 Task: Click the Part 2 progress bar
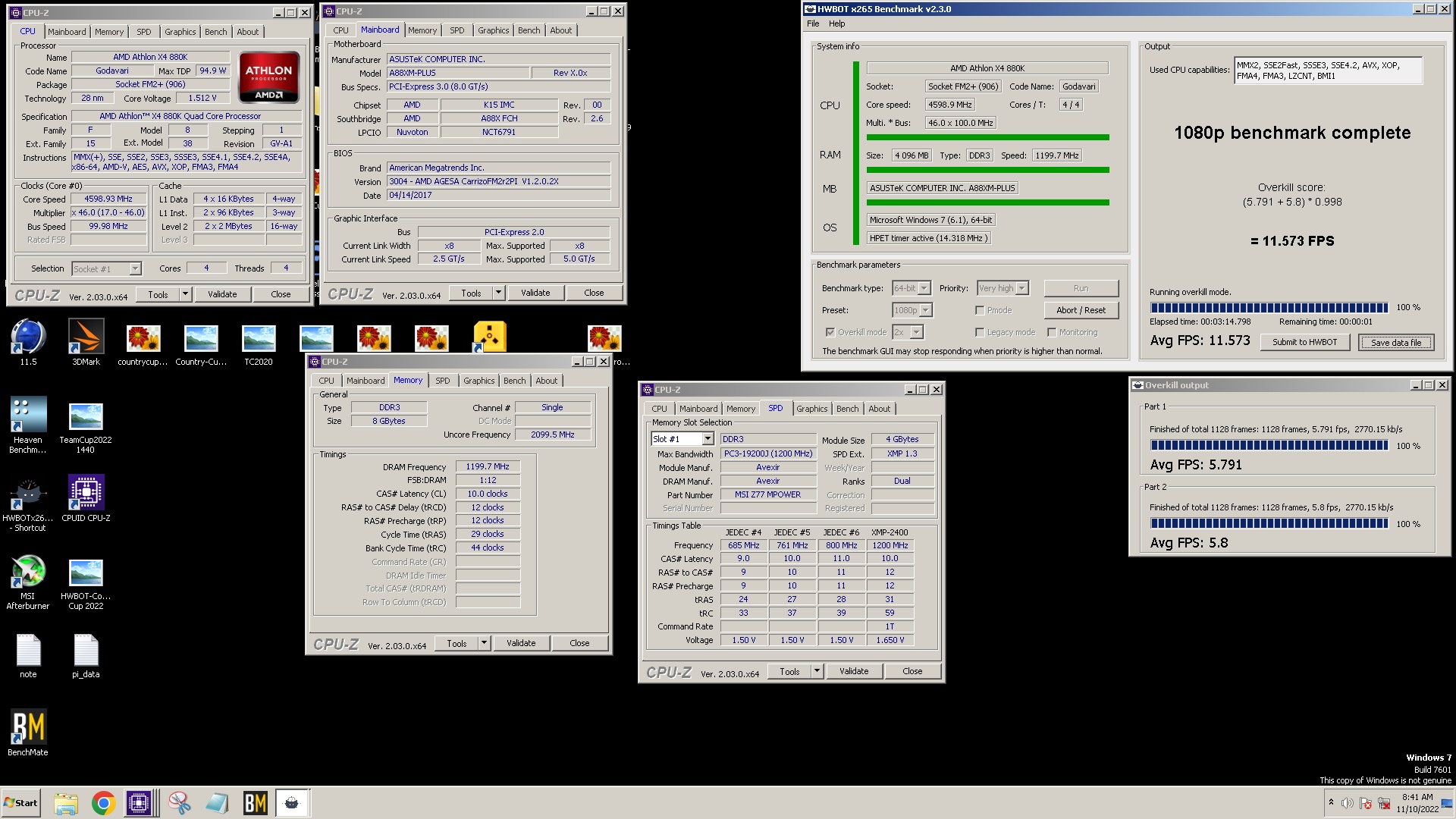tap(1269, 524)
